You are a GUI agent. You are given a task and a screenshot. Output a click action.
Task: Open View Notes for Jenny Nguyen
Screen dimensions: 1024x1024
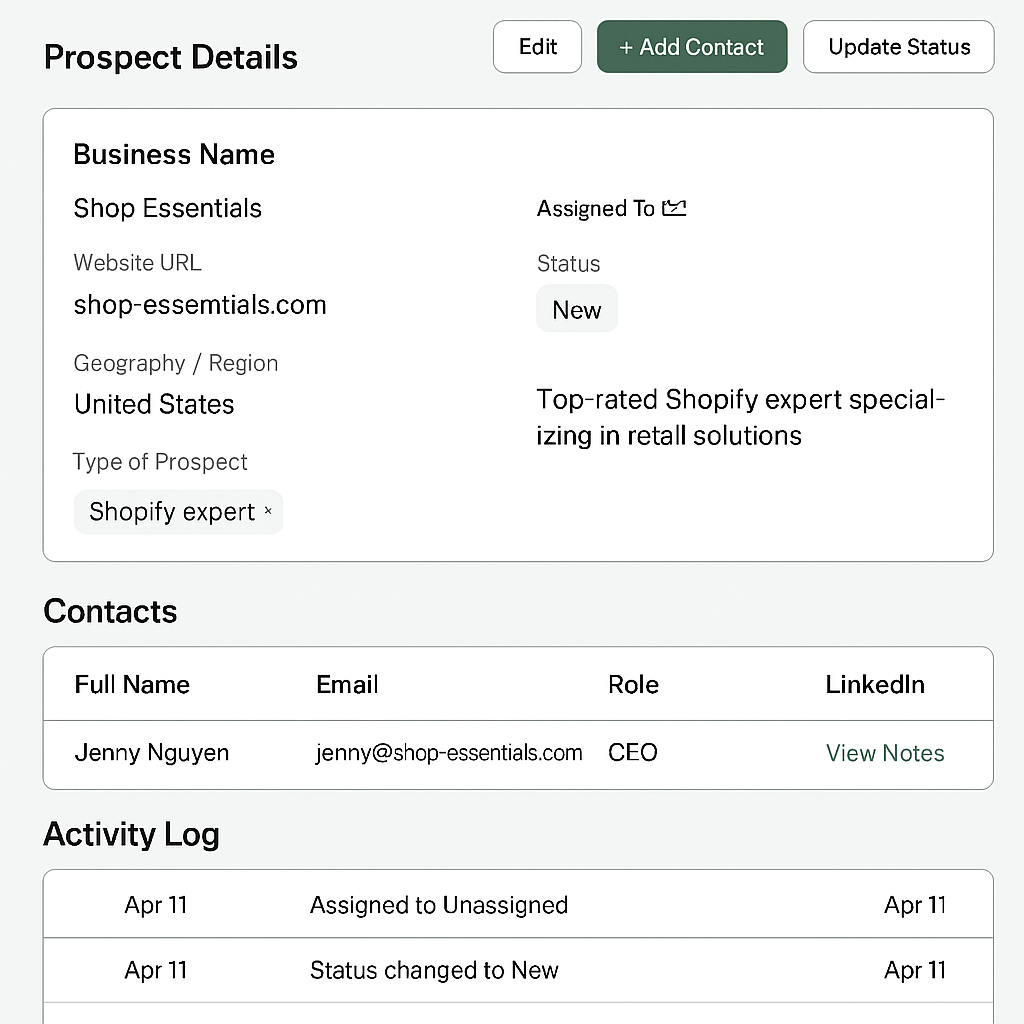click(x=885, y=753)
